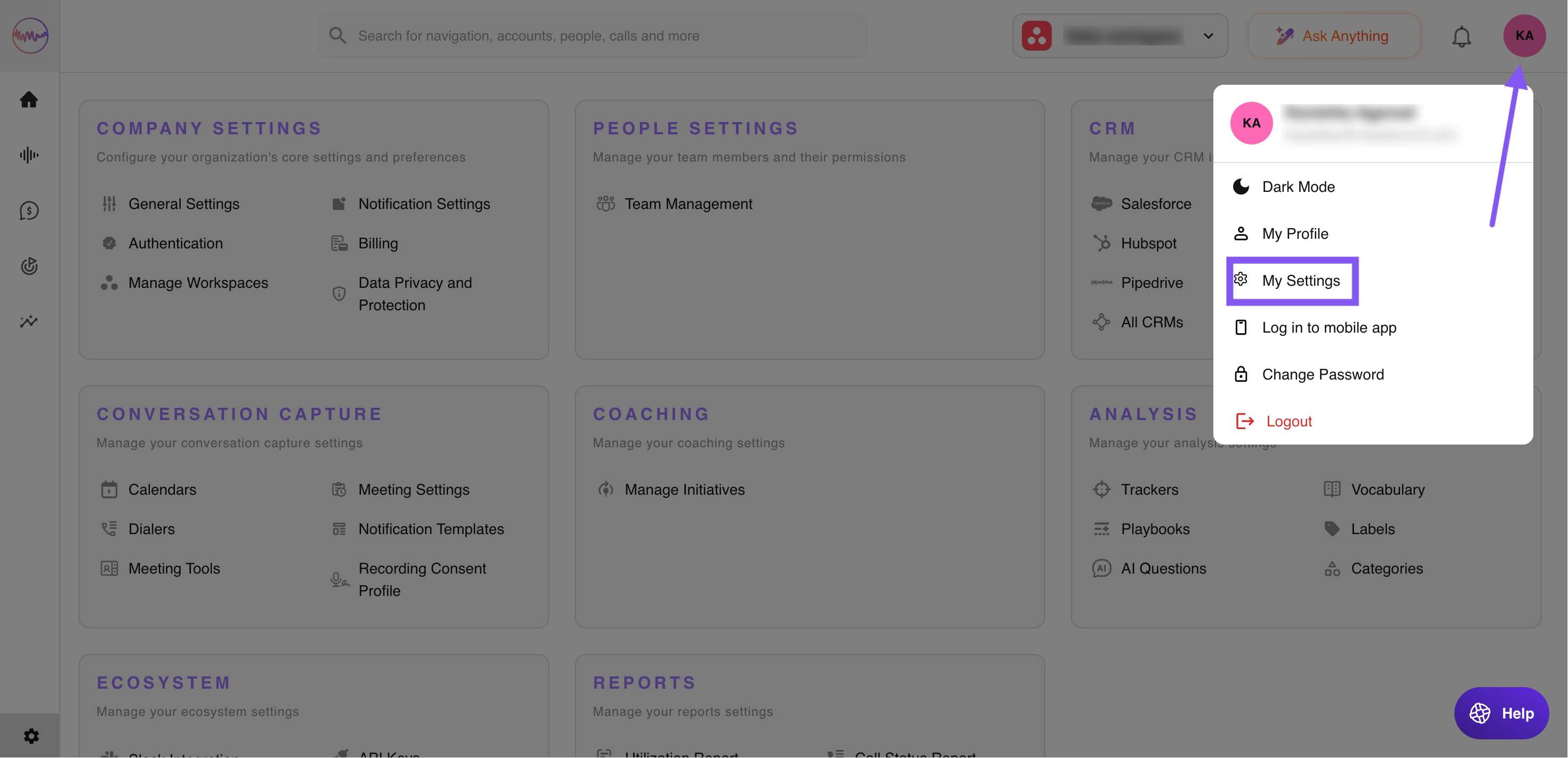Select My Settings from the profile menu

[x=1300, y=280]
